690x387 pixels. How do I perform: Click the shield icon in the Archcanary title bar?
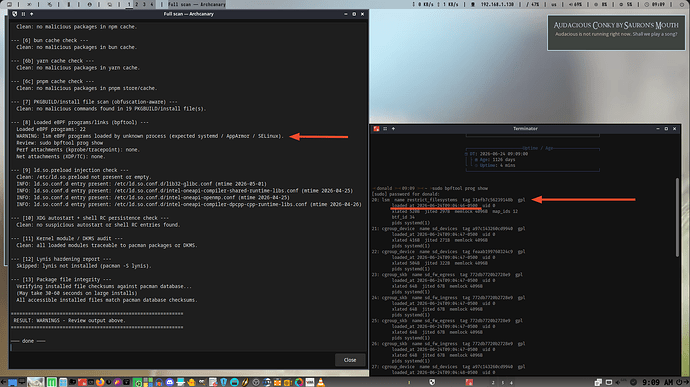point(15,14)
